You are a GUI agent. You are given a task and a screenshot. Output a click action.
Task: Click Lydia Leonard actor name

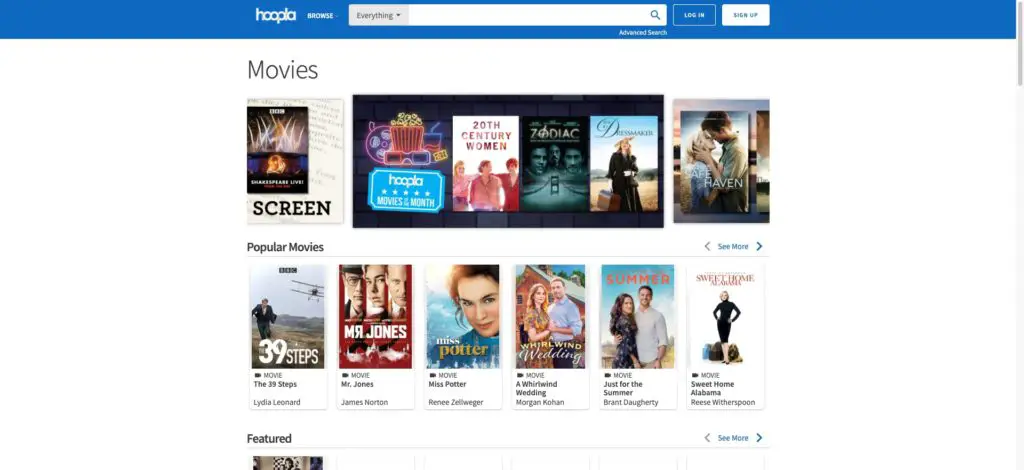[x=277, y=403]
